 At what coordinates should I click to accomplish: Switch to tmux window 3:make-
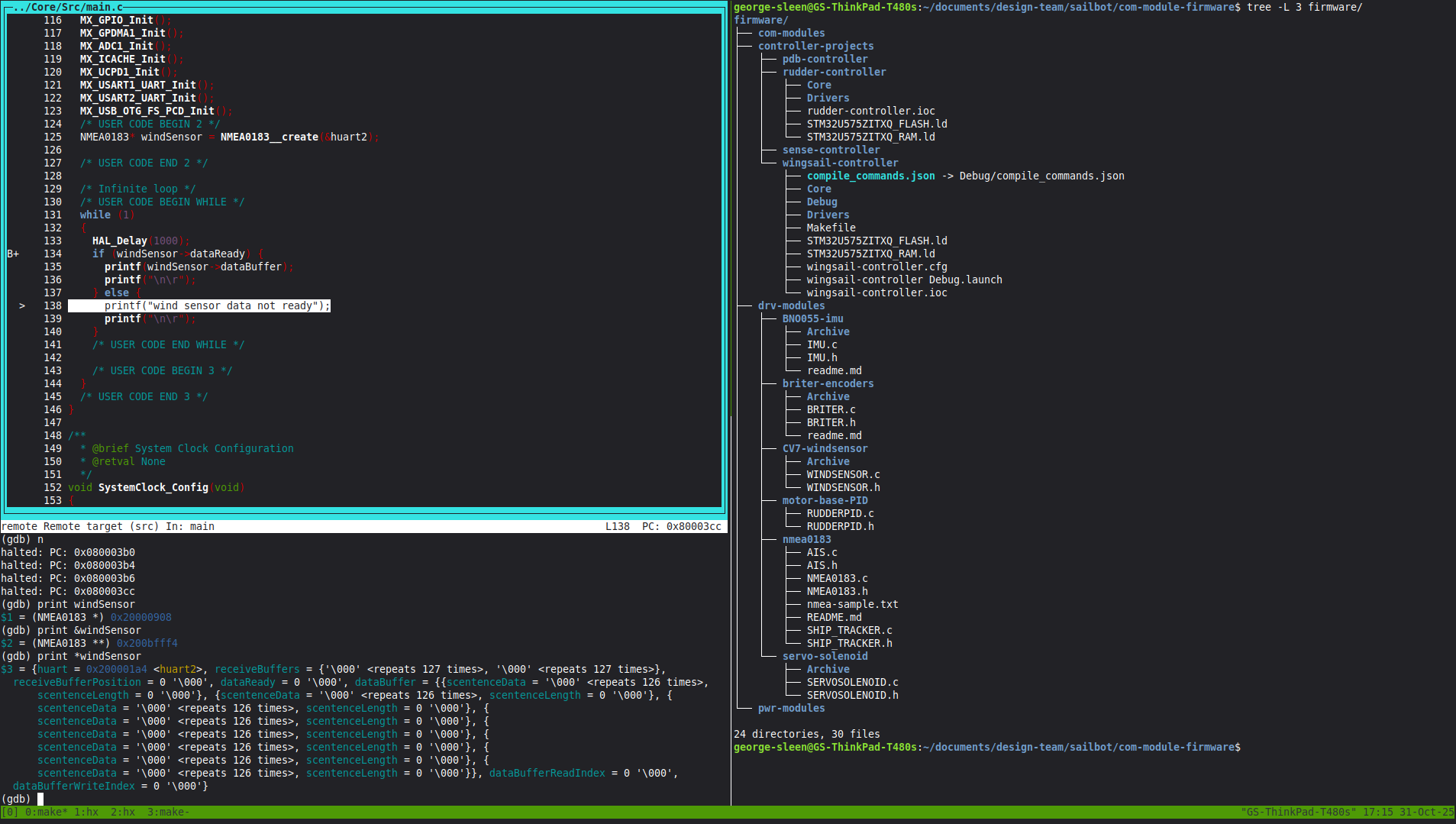tap(169, 812)
